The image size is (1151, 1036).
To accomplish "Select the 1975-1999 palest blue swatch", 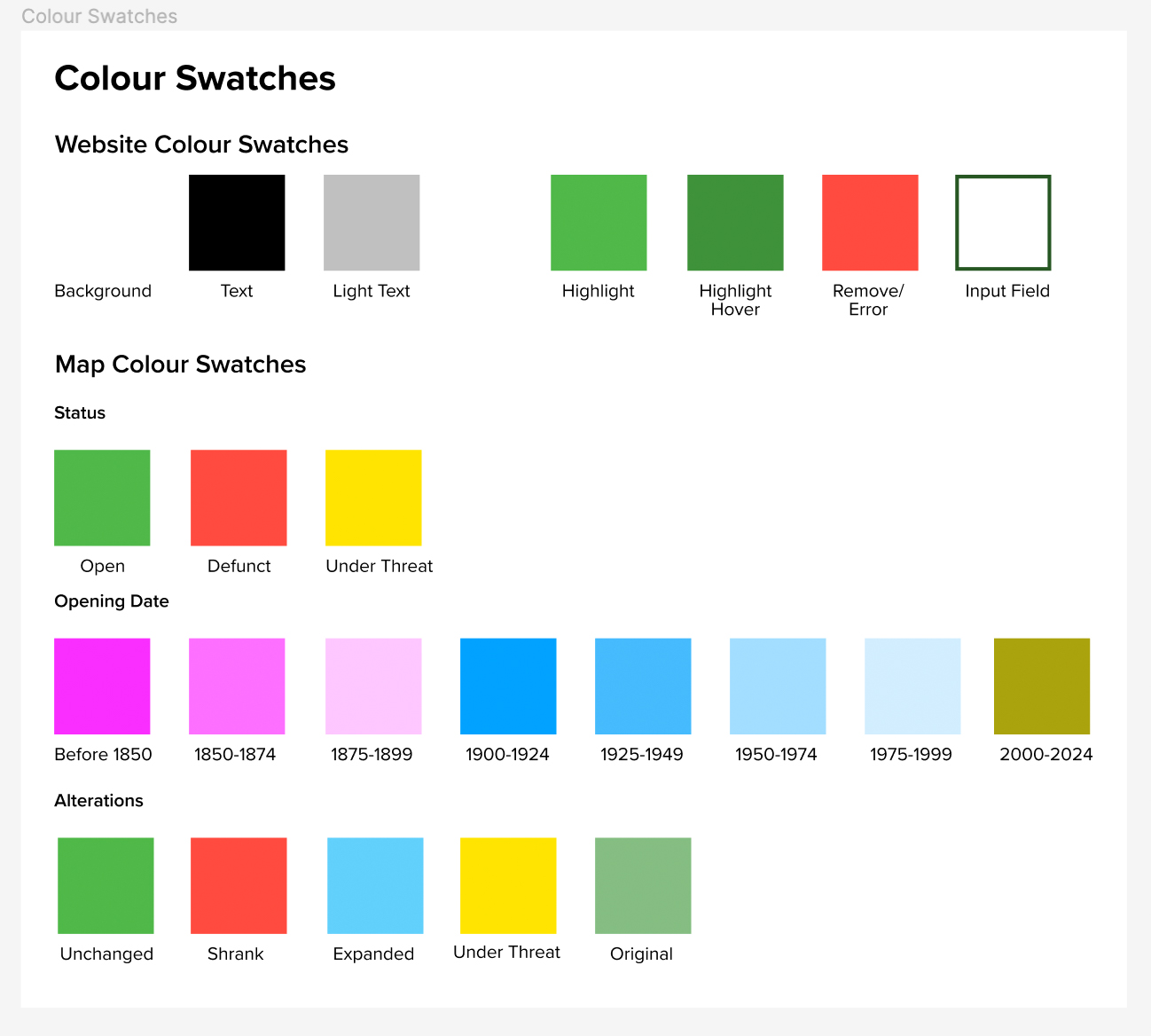I will click(912, 686).
